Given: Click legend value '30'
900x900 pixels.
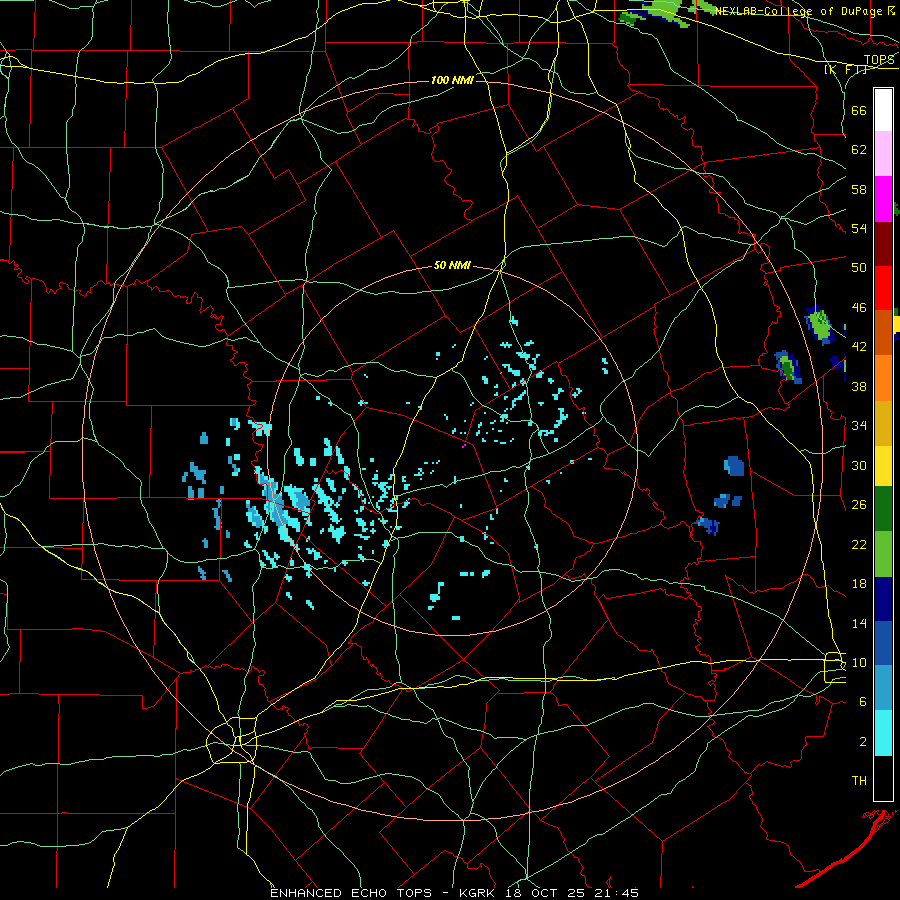Looking at the screenshot, I should coord(859,465).
